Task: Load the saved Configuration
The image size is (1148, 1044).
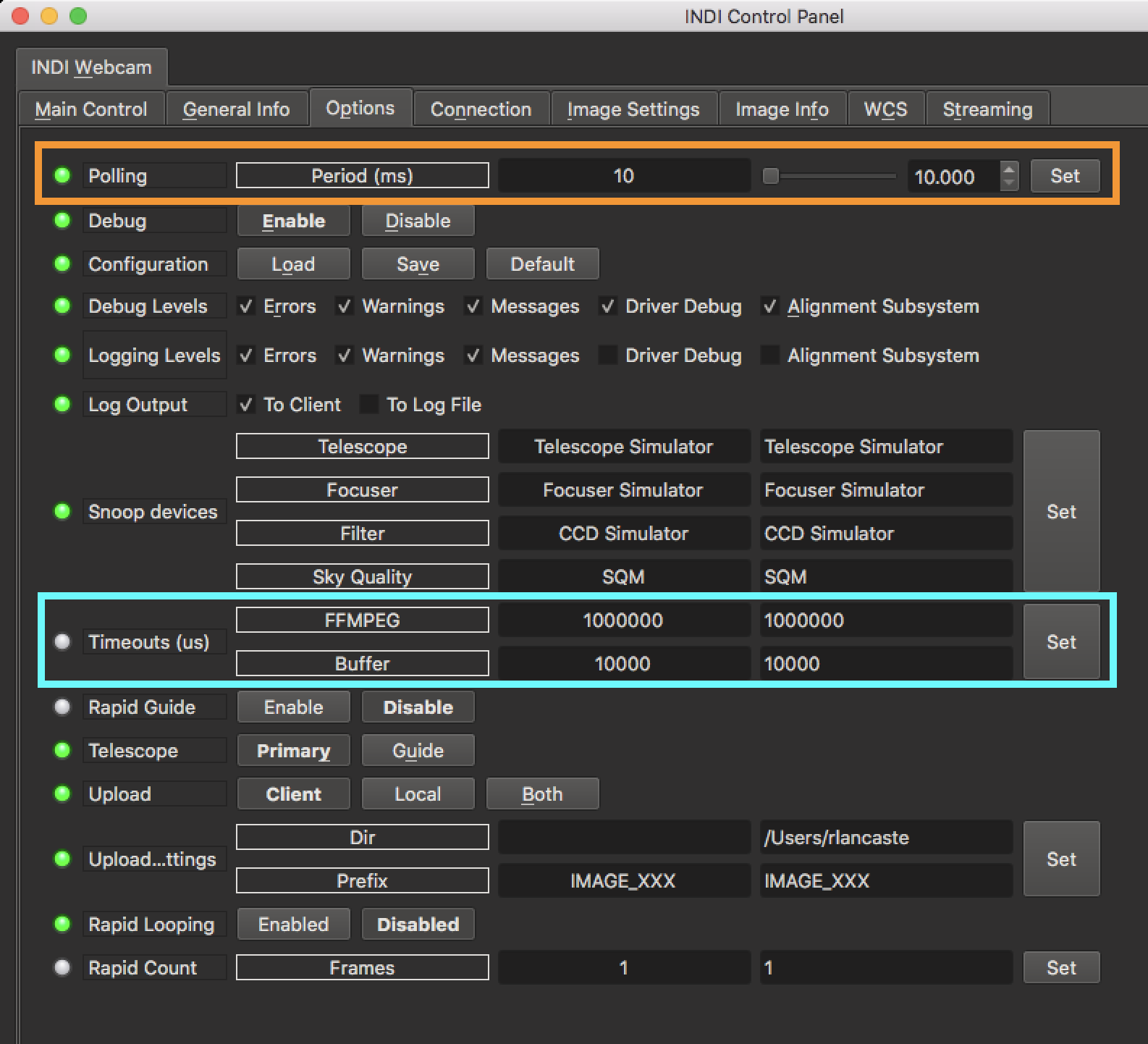Action: 293,264
